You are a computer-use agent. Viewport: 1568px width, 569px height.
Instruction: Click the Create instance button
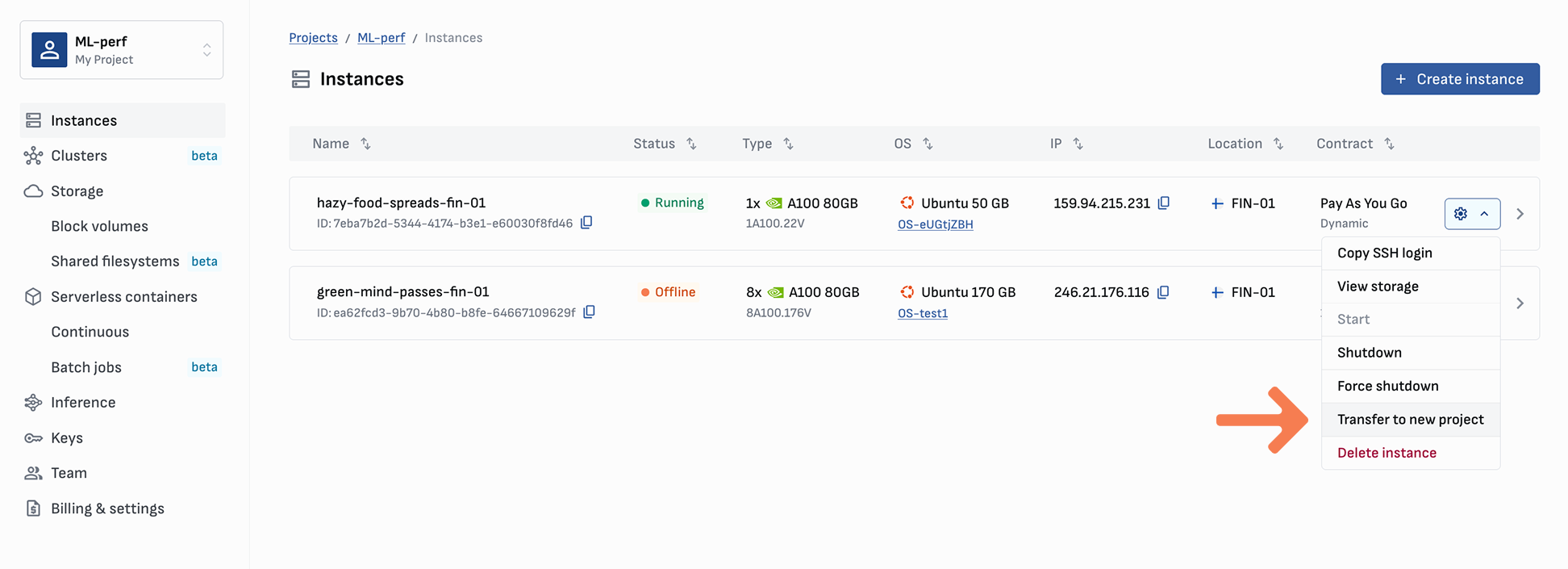click(1459, 79)
